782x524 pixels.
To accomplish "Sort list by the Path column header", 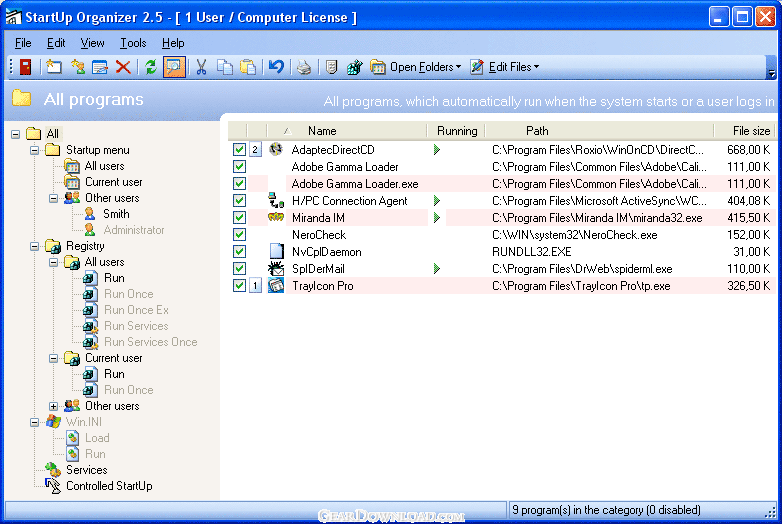I will coord(599,131).
